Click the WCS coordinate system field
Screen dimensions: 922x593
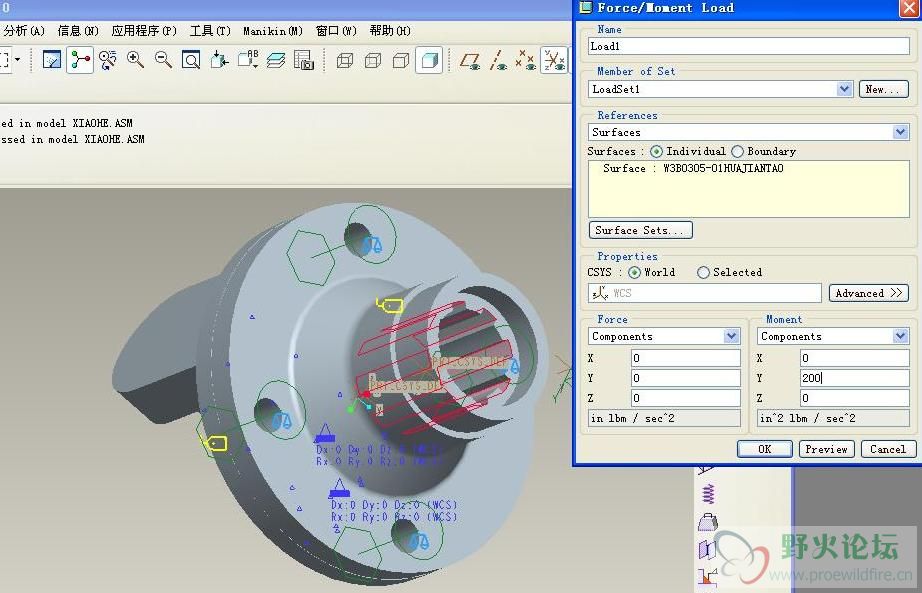pos(704,293)
